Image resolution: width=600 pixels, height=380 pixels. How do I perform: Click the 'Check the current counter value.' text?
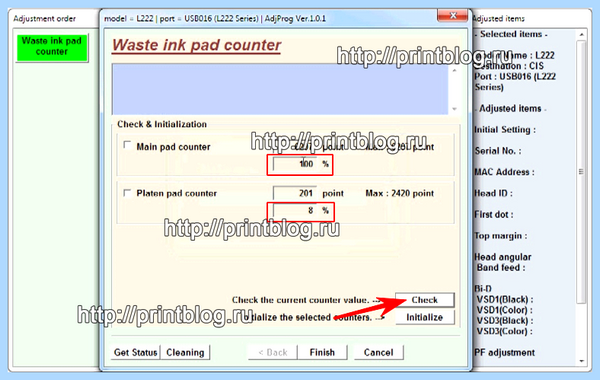(x=300, y=300)
